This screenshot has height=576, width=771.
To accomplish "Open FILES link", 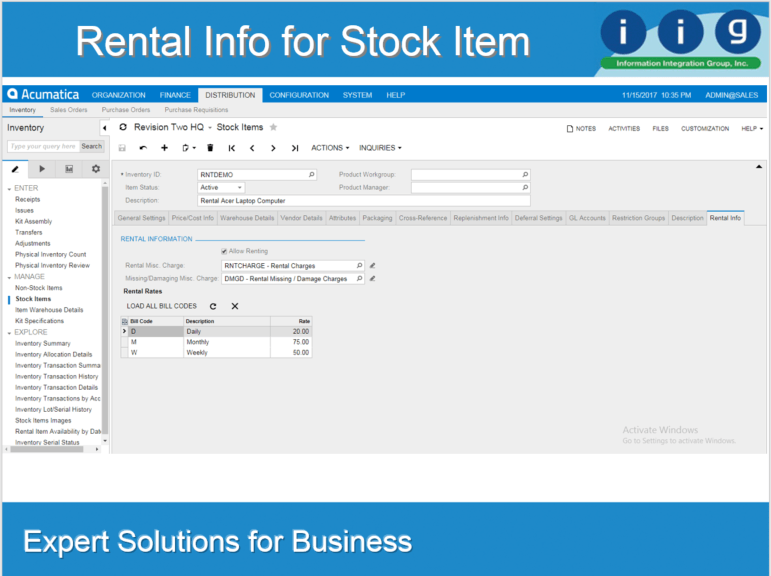I will pos(660,128).
